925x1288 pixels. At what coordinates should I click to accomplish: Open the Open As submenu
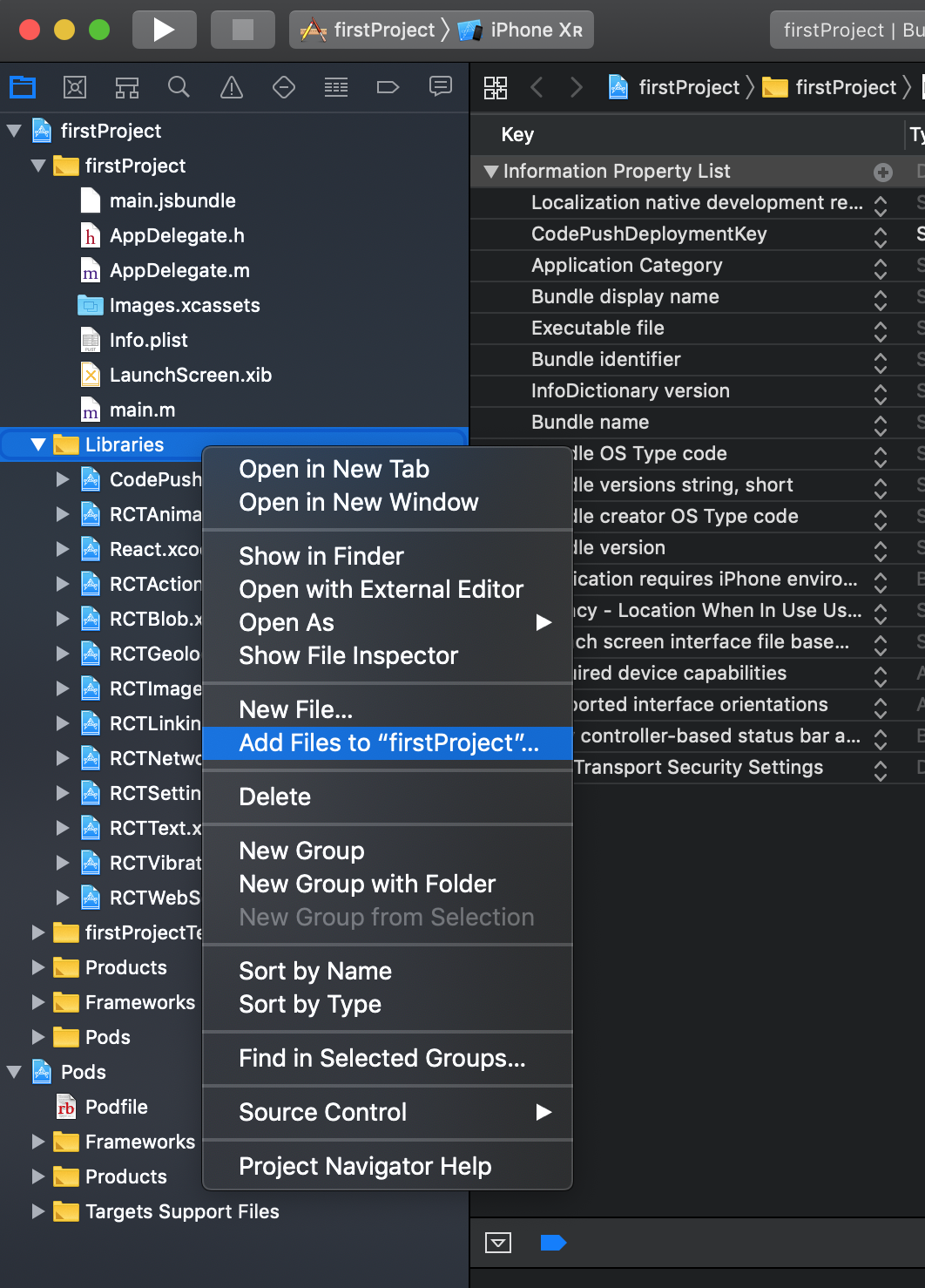388,622
